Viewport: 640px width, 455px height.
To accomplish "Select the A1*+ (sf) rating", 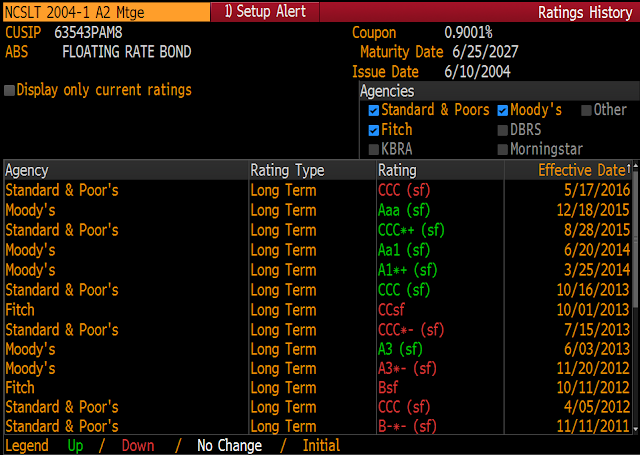I will [x=407, y=270].
